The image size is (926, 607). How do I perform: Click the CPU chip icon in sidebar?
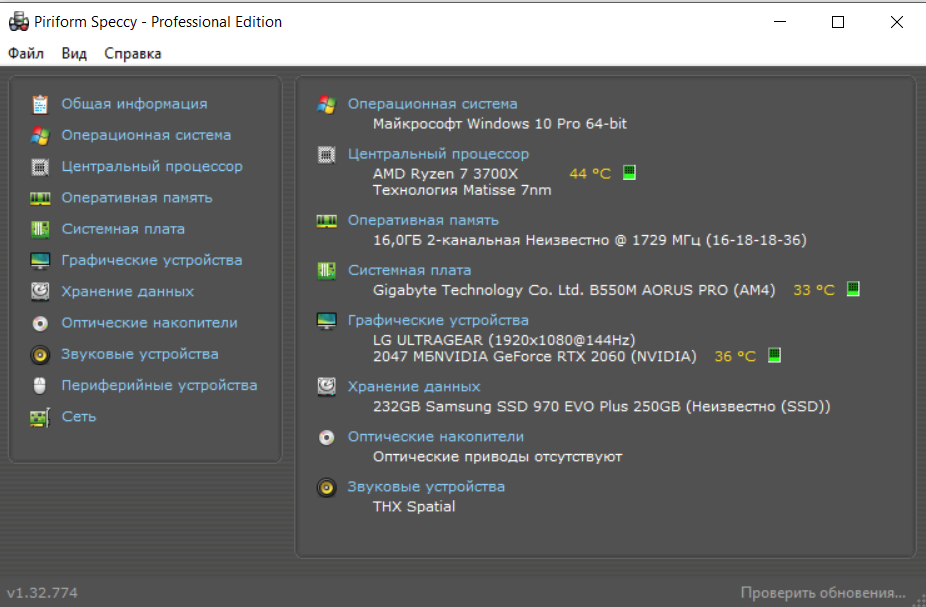pyautogui.click(x=40, y=167)
